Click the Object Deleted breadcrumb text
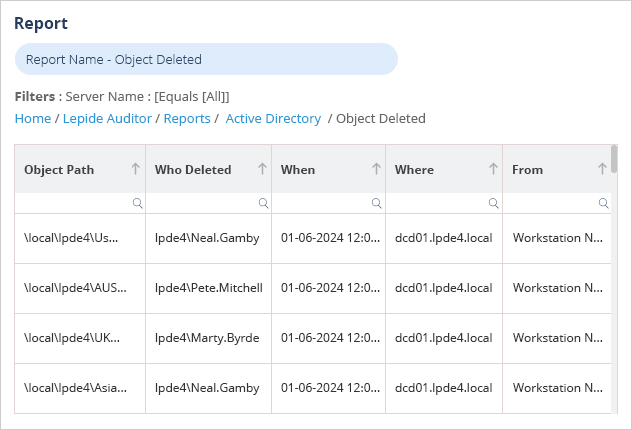The image size is (632, 430). point(381,118)
